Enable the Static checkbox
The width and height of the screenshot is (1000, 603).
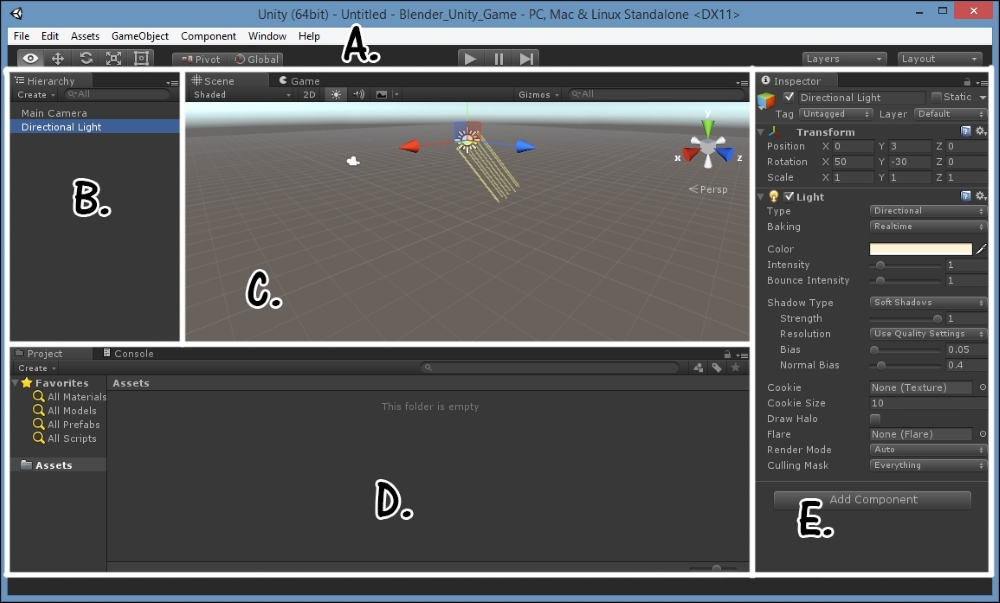pos(936,97)
